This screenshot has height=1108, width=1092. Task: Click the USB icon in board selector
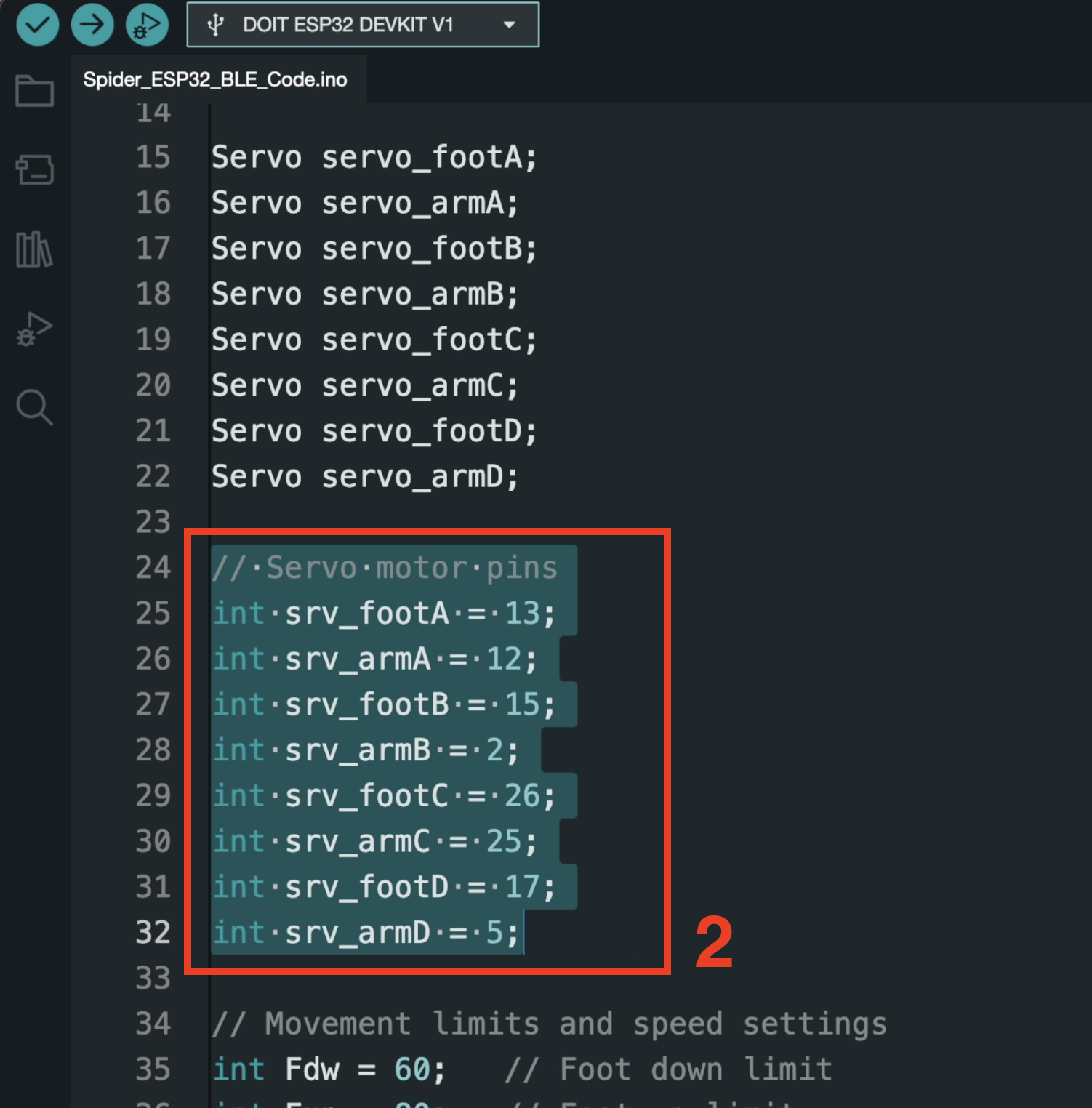tap(215, 25)
